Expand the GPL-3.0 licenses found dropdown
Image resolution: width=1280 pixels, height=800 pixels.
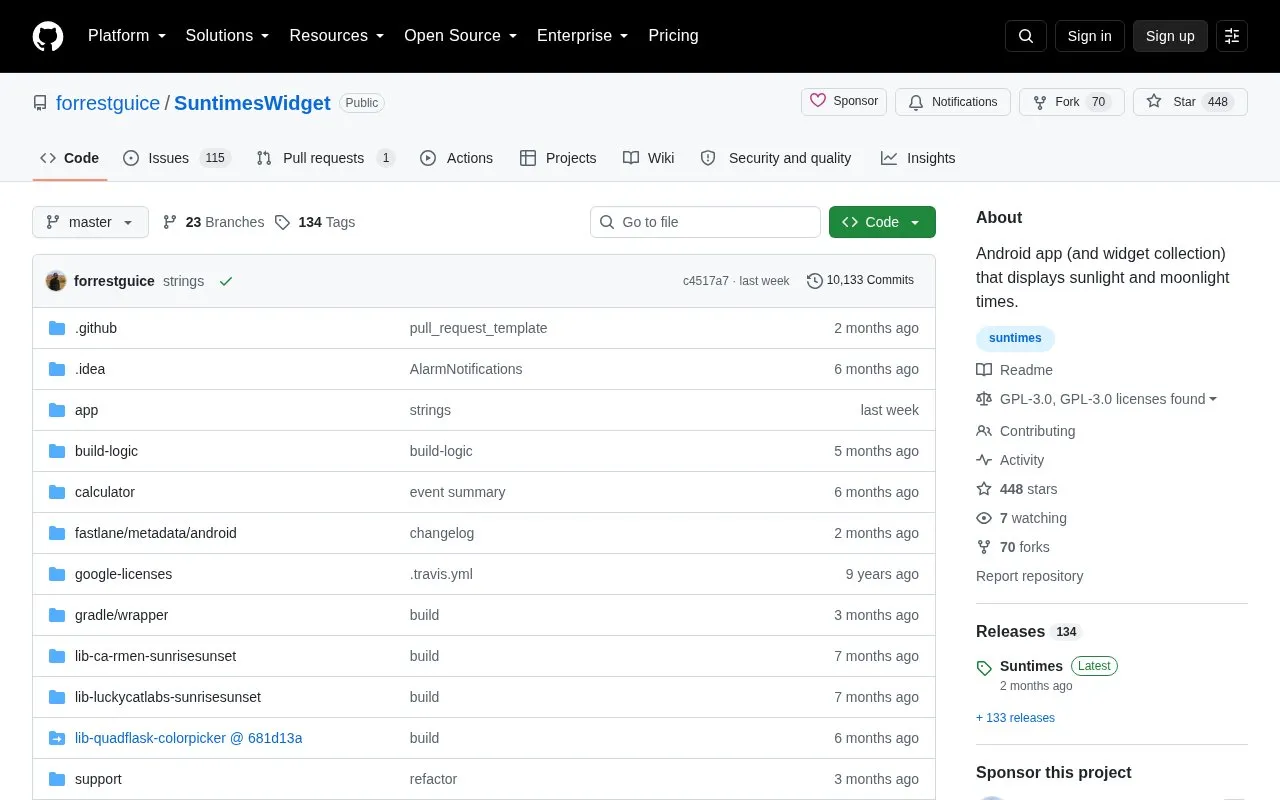(1109, 399)
